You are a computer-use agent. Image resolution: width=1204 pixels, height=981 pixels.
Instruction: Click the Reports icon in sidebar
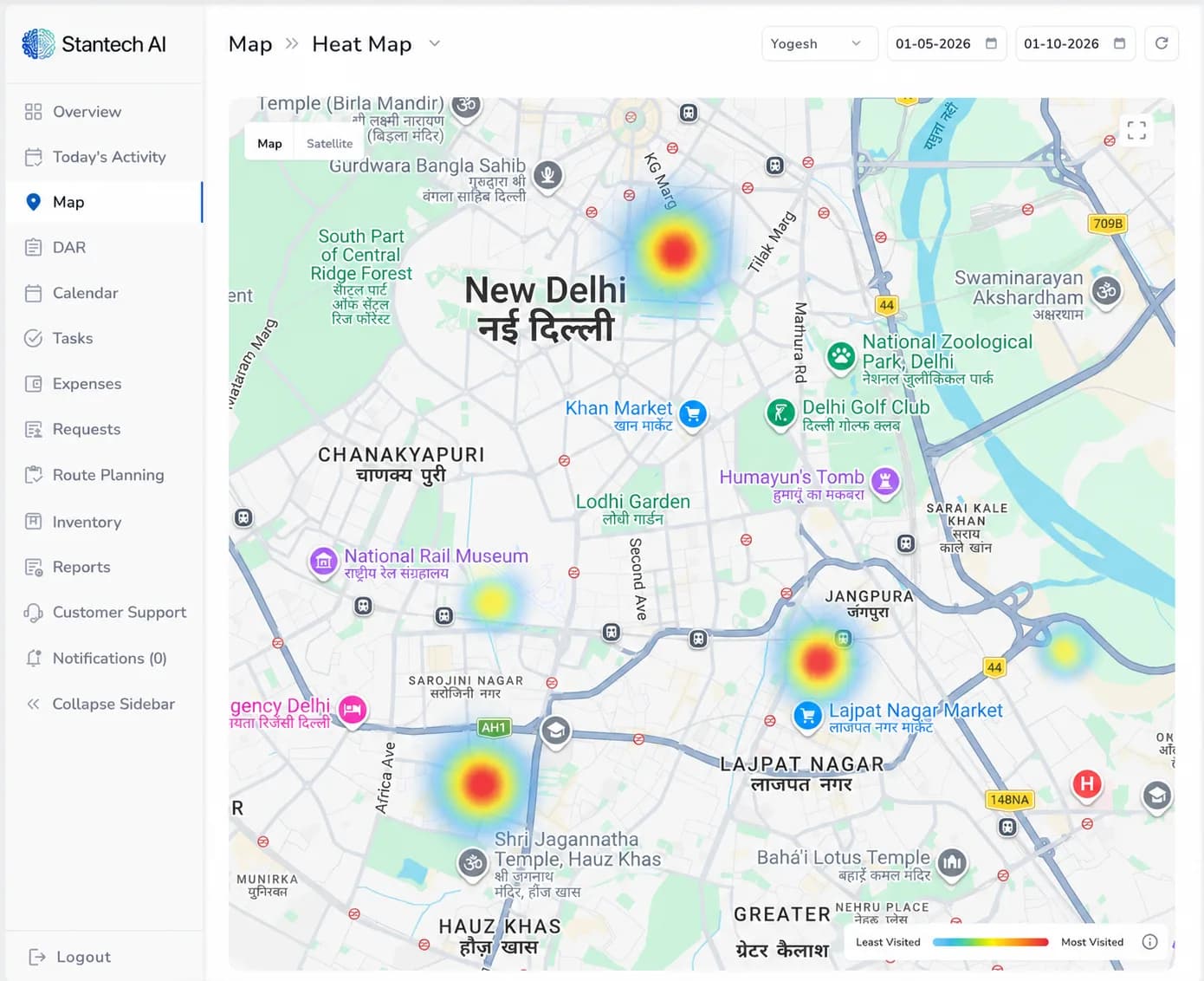pos(34,567)
